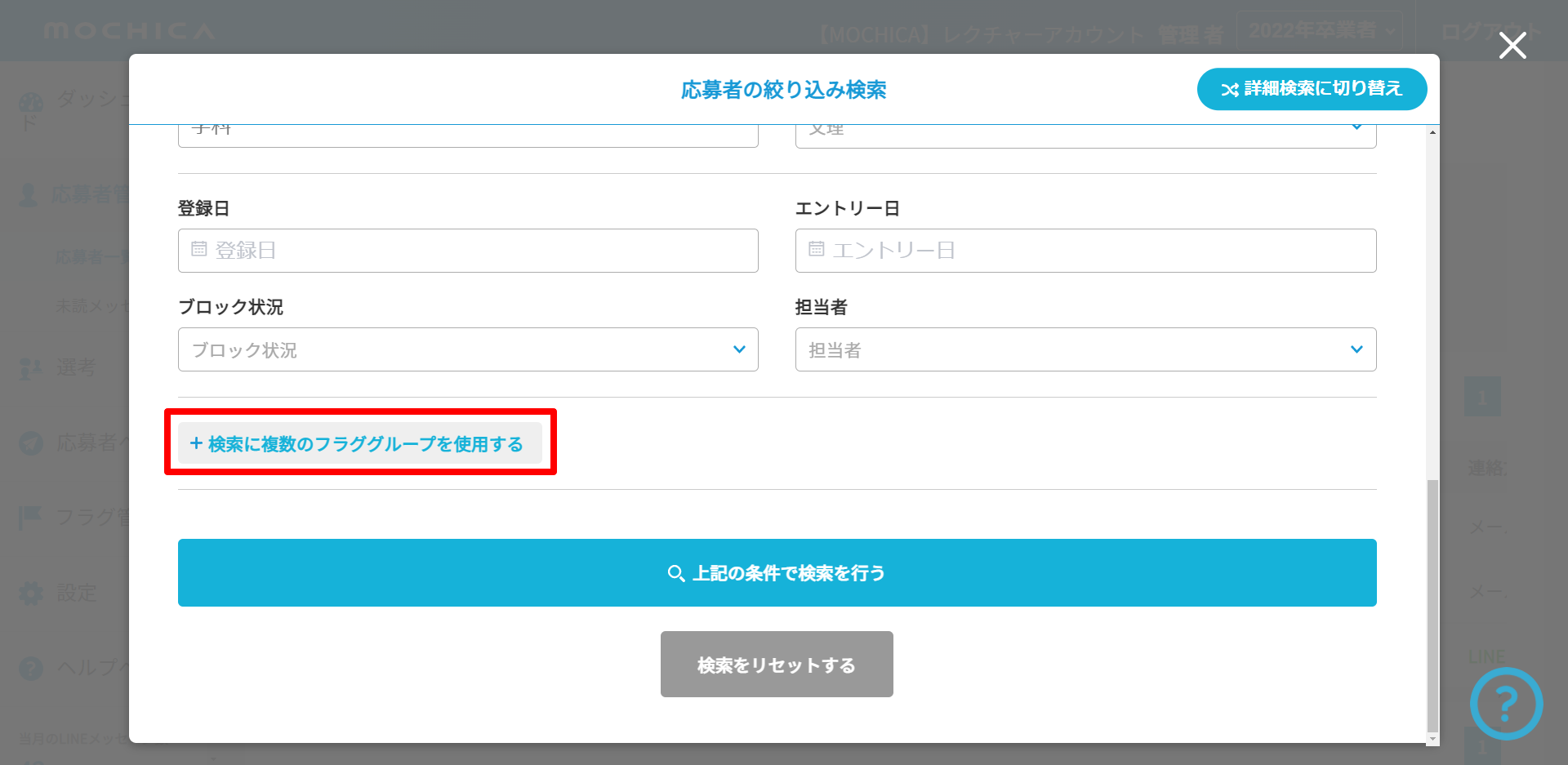This screenshot has width=1568, height=765.
Task: Open the ブロック状況 dropdown
Action: pyautogui.click(x=468, y=349)
